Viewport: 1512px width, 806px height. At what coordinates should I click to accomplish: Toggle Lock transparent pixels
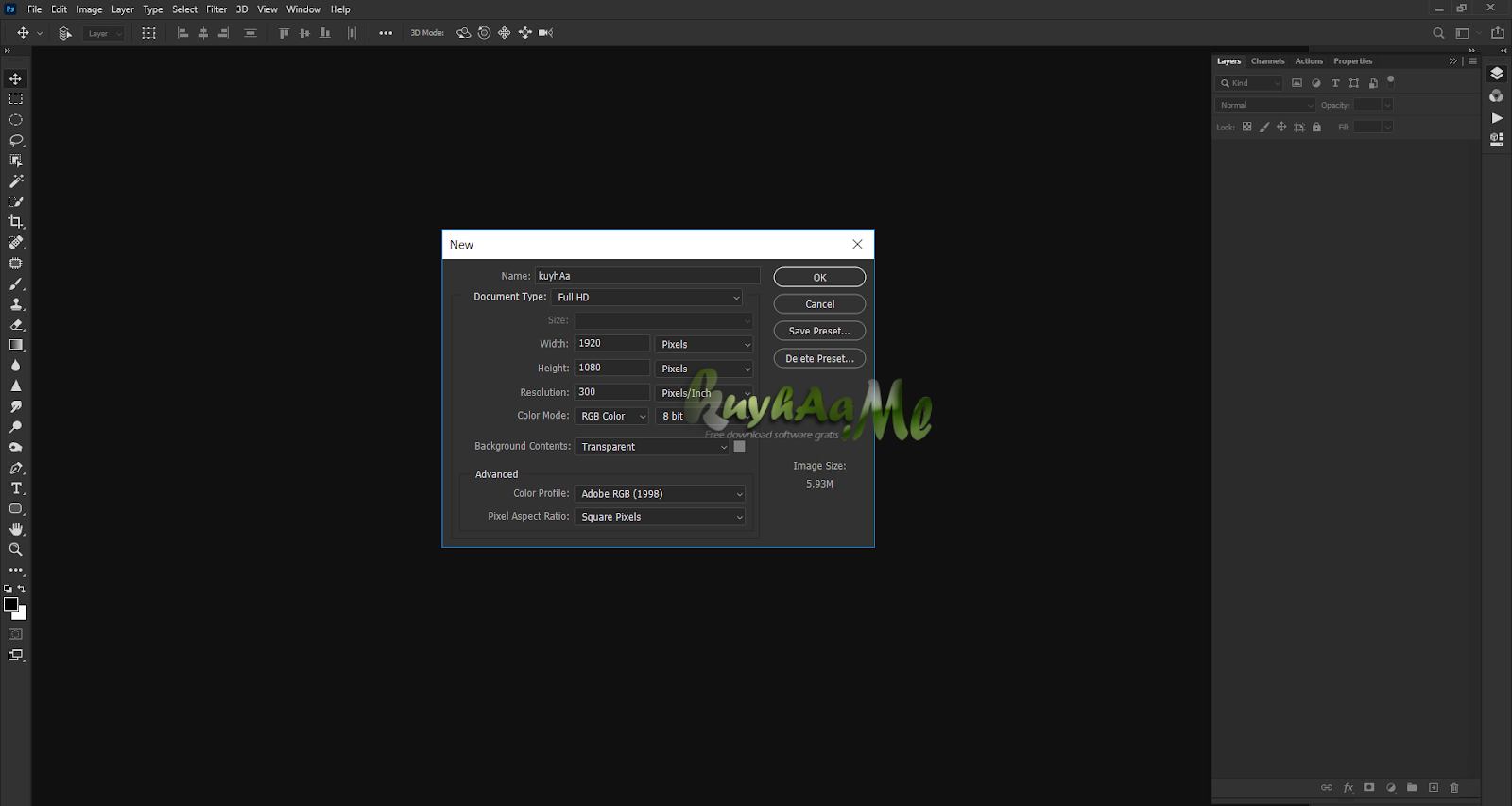click(x=1247, y=127)
